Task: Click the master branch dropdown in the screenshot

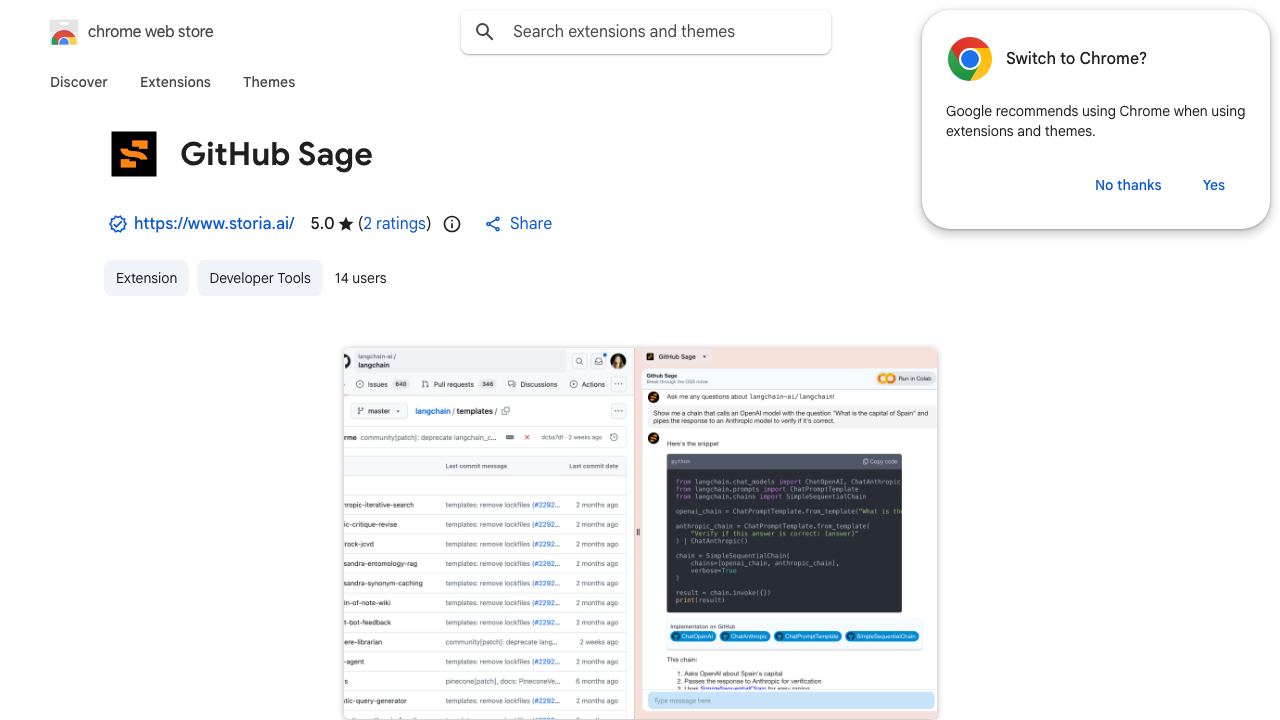Action: pos(379,411)
